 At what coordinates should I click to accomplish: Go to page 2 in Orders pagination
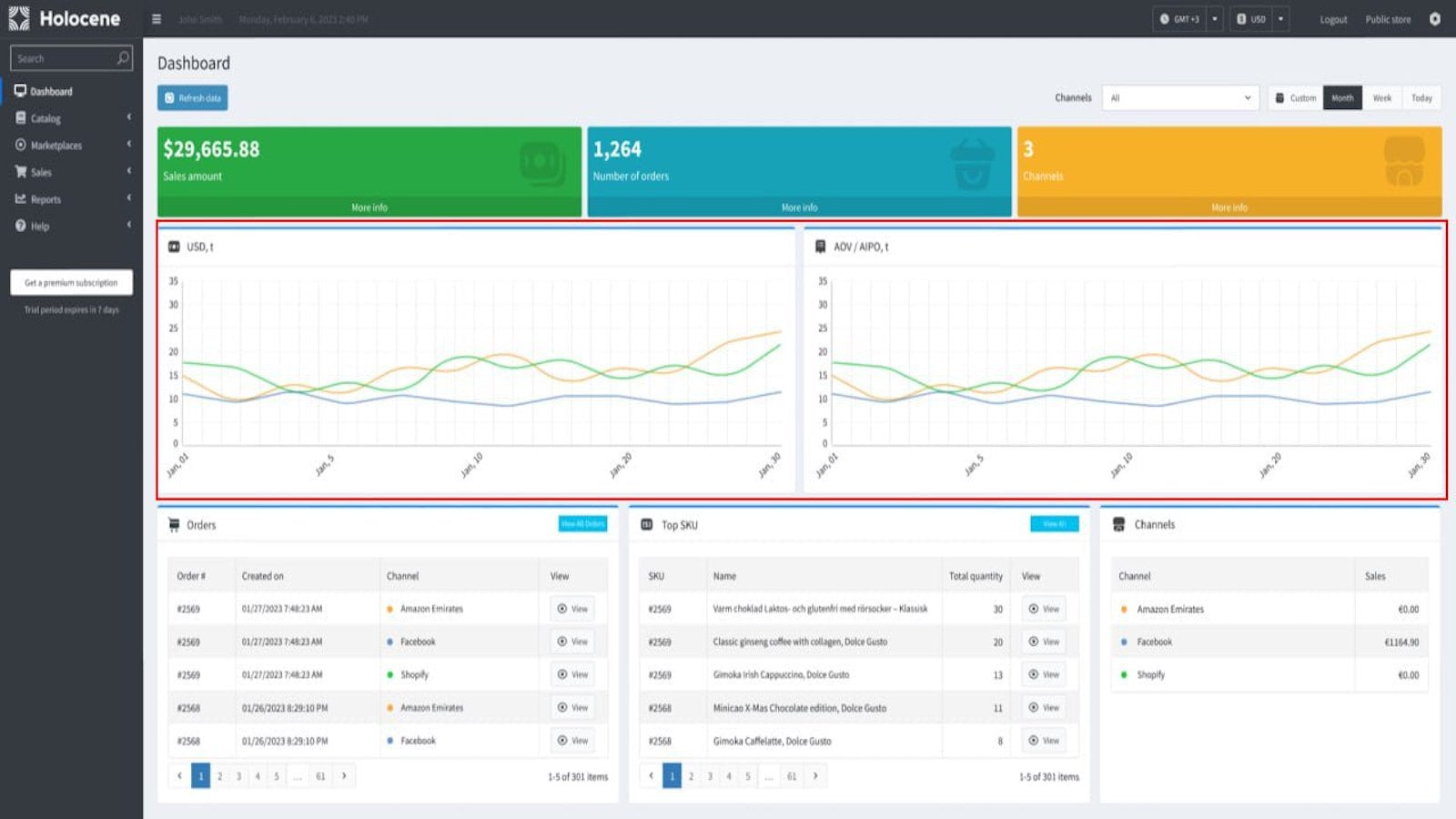[x=219, y=776]
